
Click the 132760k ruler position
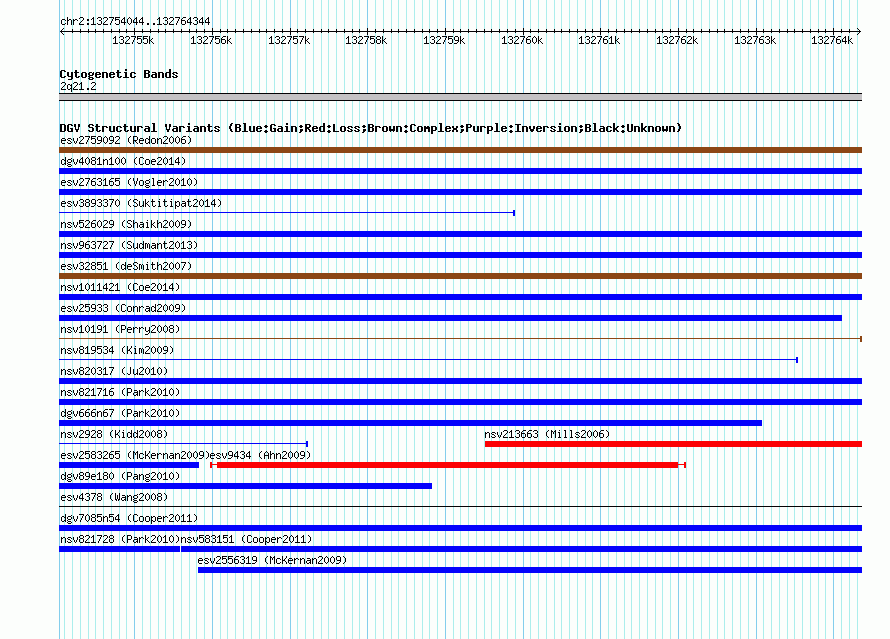(x=522, y=40)
